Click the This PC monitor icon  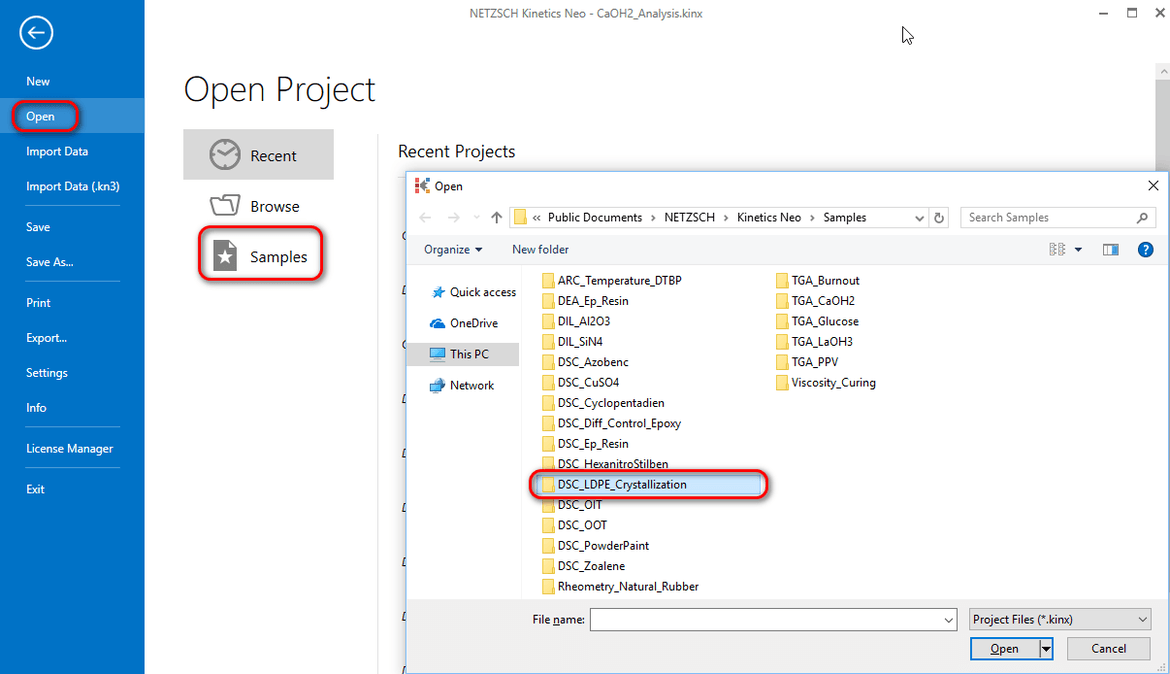(437, 354)
